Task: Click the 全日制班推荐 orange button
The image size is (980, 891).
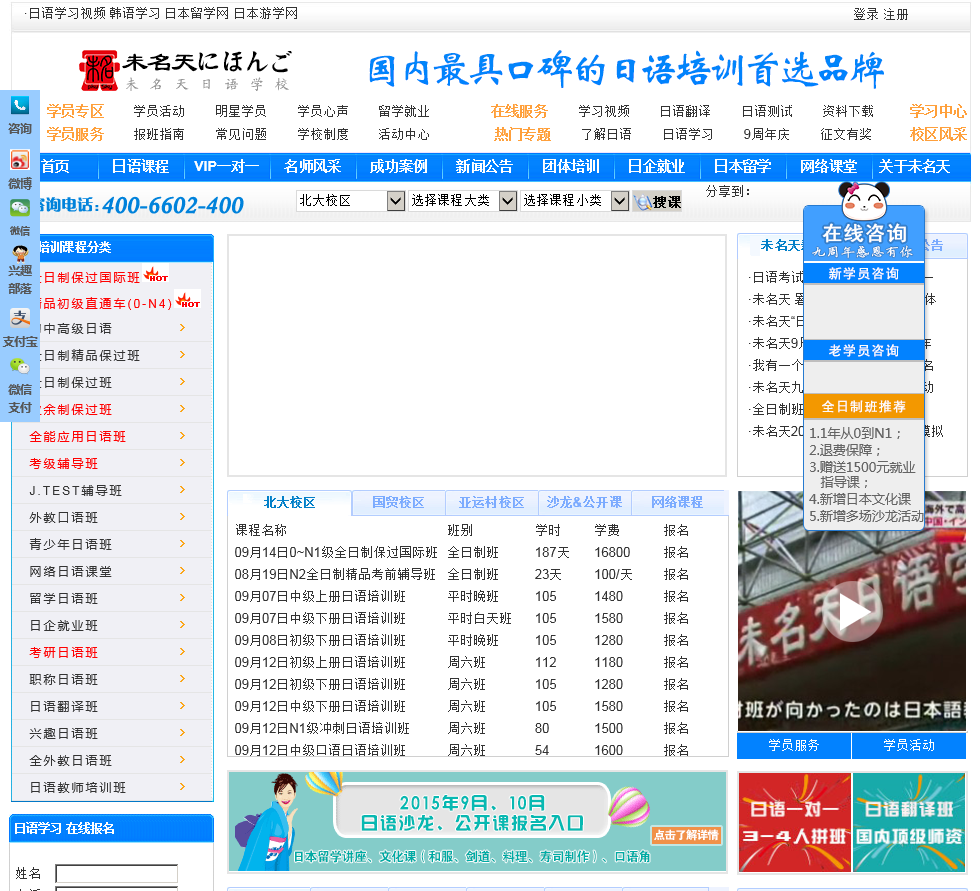Action: point(864,407)
